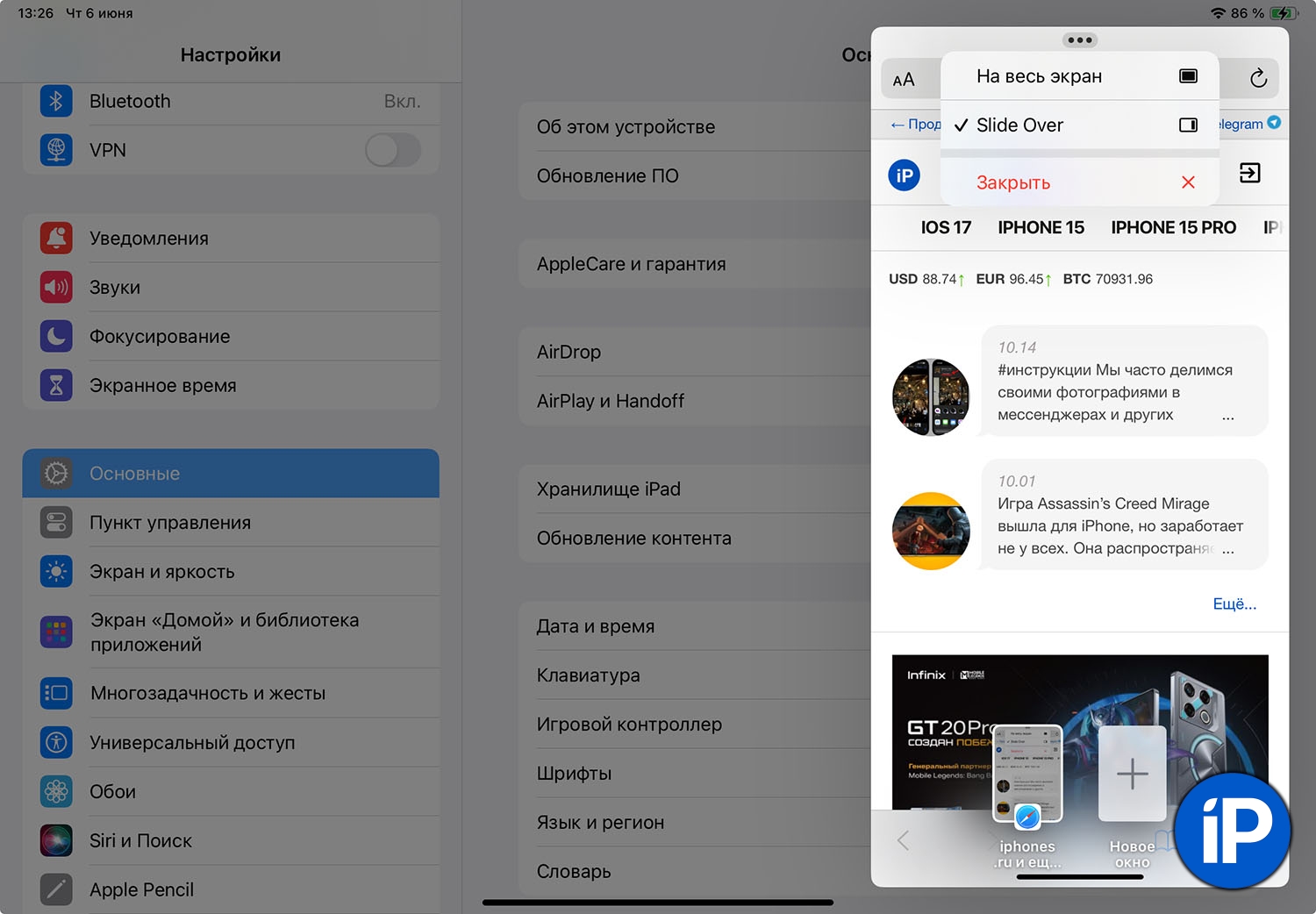Select the checked Slide Over option

coord(1080,125)
